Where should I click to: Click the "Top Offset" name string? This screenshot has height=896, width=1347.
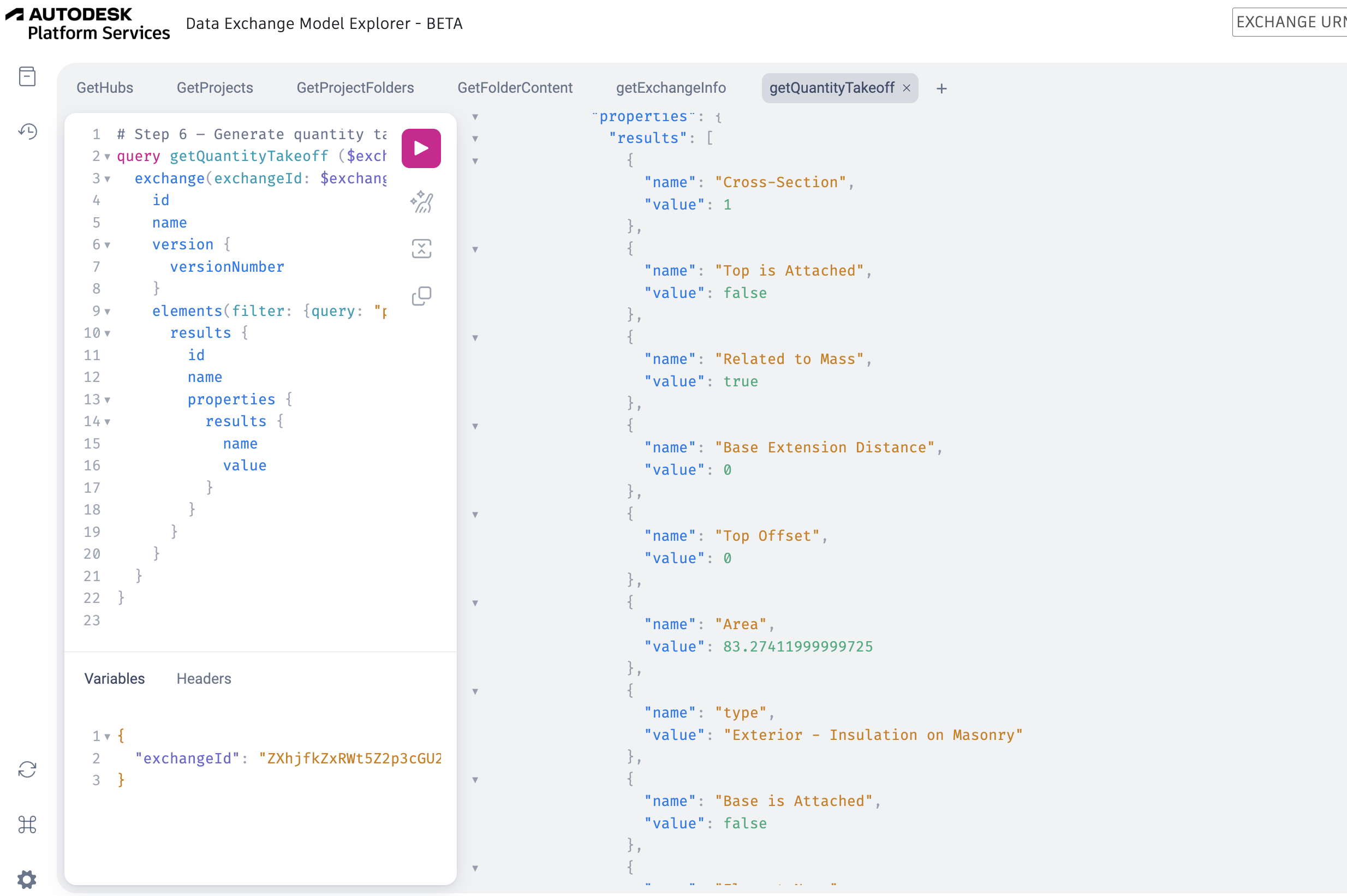(767, 536)
